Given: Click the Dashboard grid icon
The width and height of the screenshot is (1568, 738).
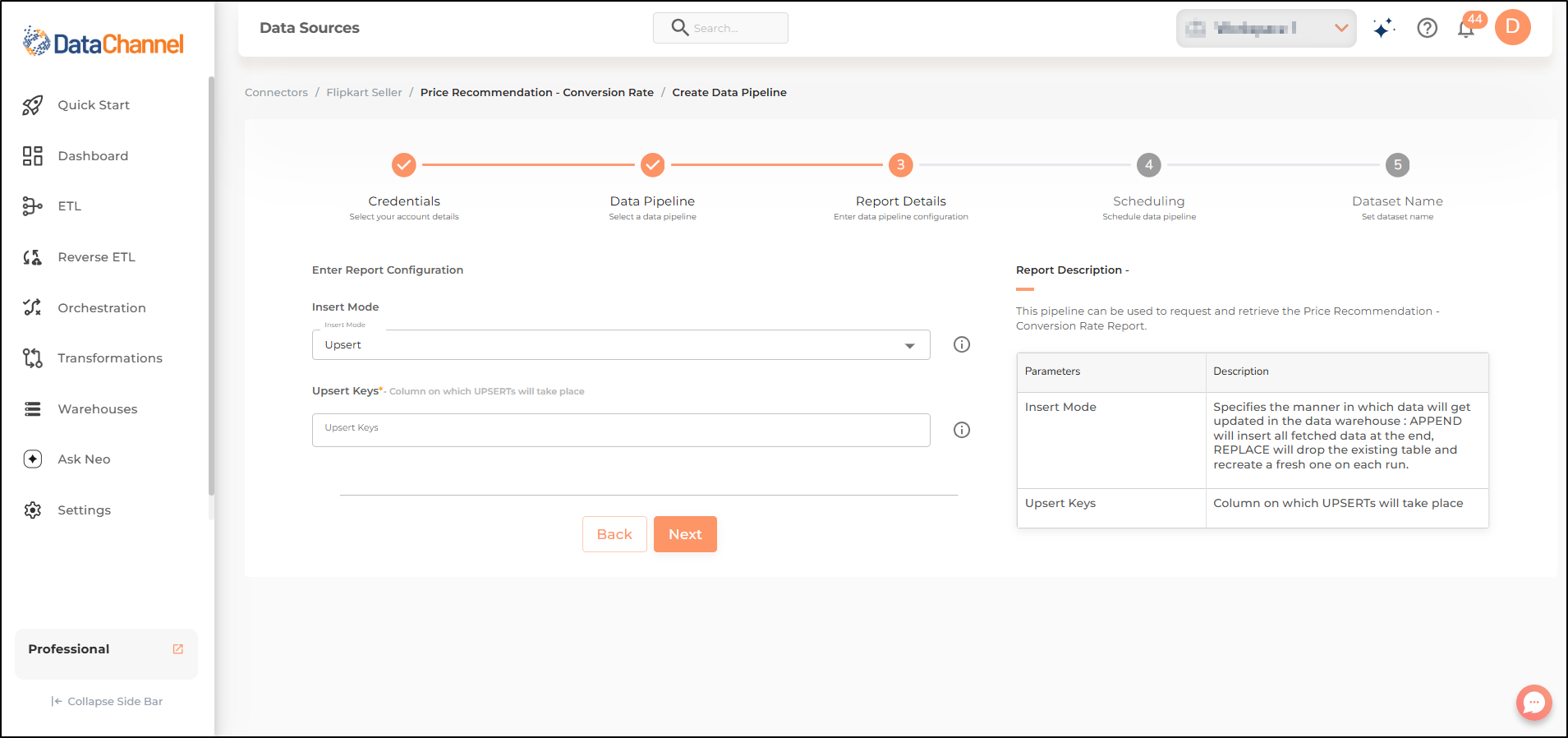Looking at the screenshot, I should pos(32,156).
